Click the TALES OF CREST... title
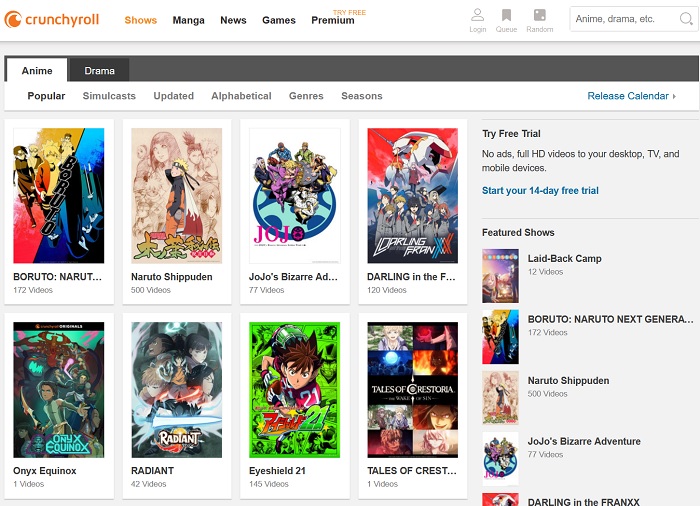This screenshot has height=506, width=700. [x=412, y=471]
